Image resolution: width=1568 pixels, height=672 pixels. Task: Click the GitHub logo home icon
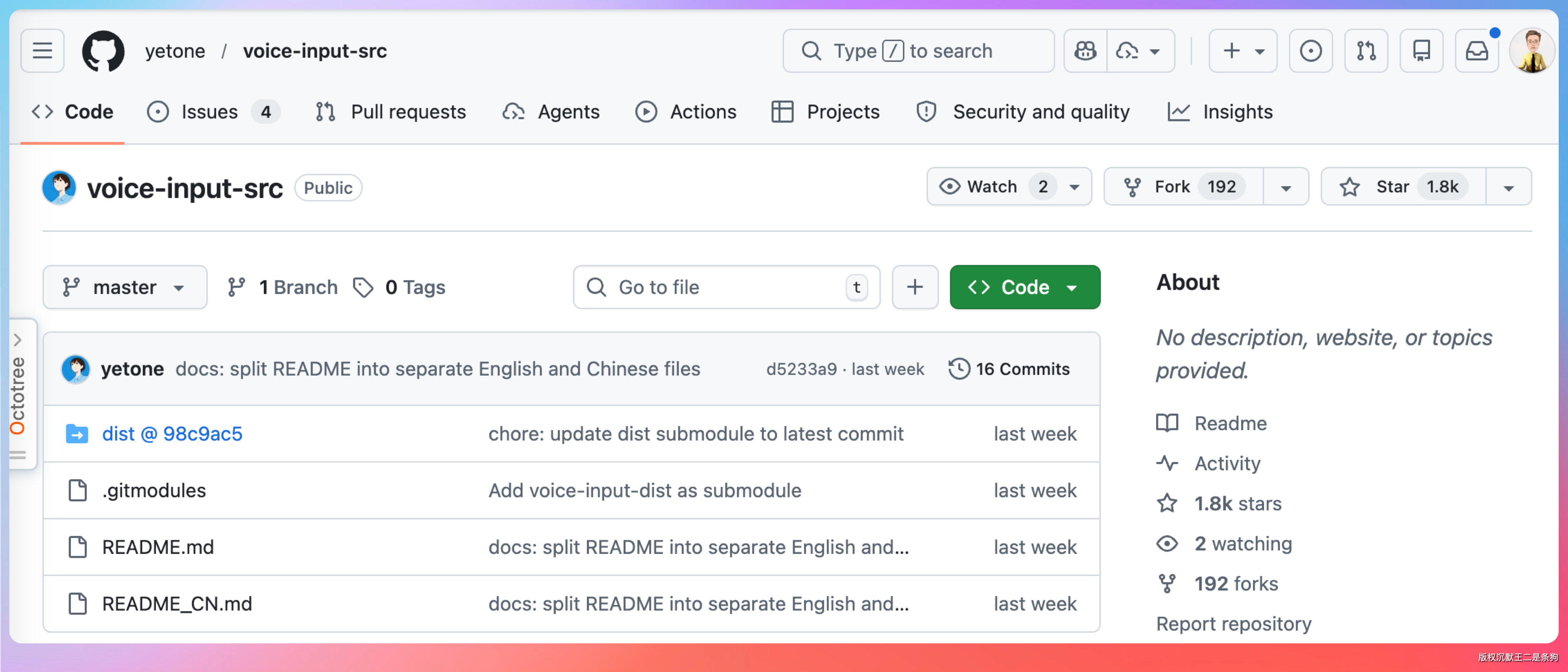[x=103, y=50]
